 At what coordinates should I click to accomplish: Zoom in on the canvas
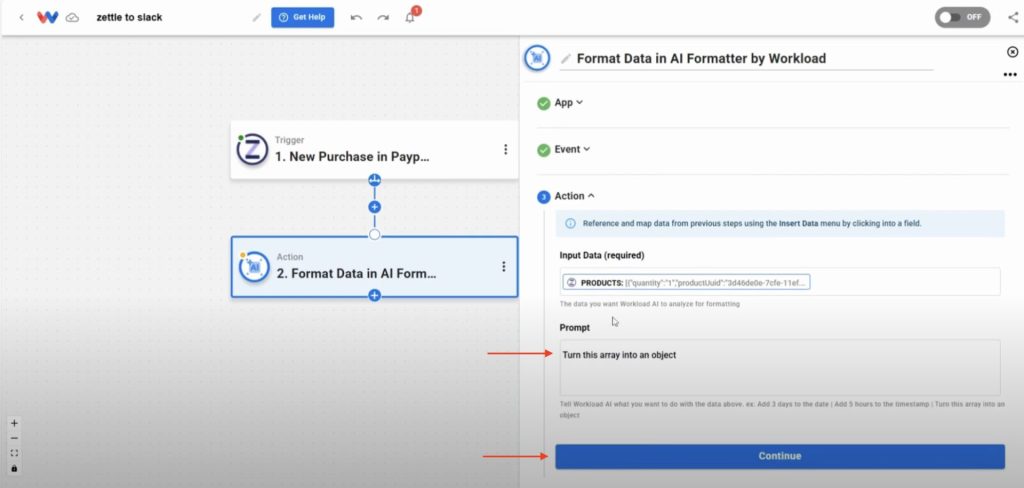pos(14,423)
